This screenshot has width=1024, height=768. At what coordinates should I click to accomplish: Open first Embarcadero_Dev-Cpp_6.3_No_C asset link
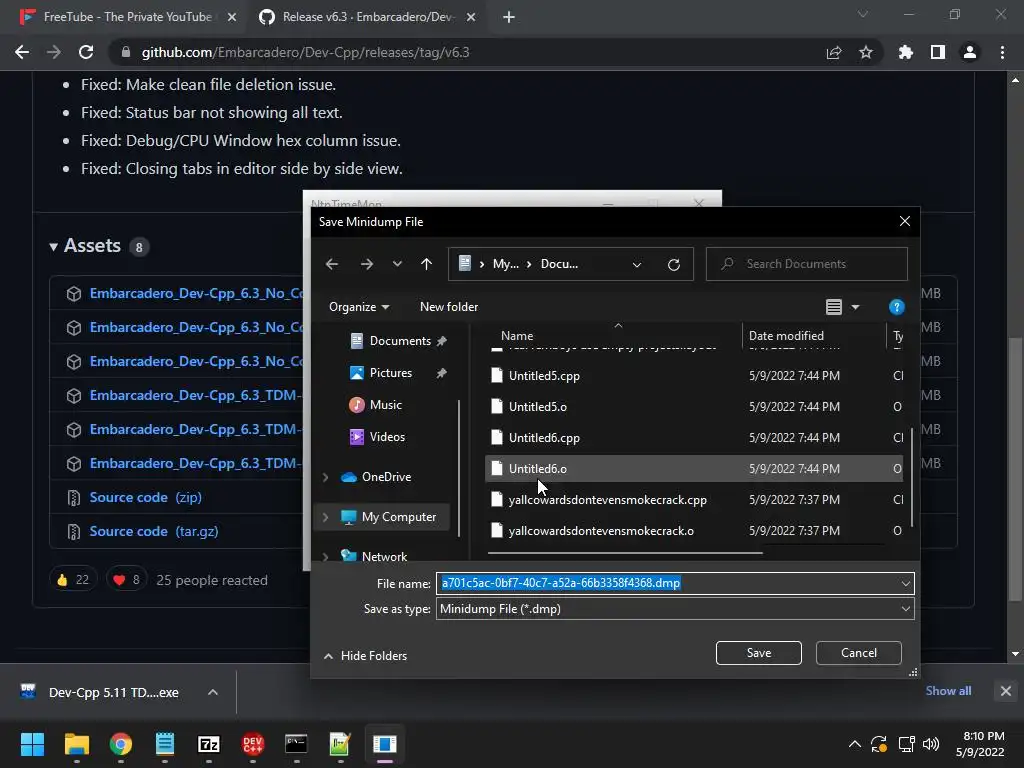pyautogui.click(x=196, y=293)
